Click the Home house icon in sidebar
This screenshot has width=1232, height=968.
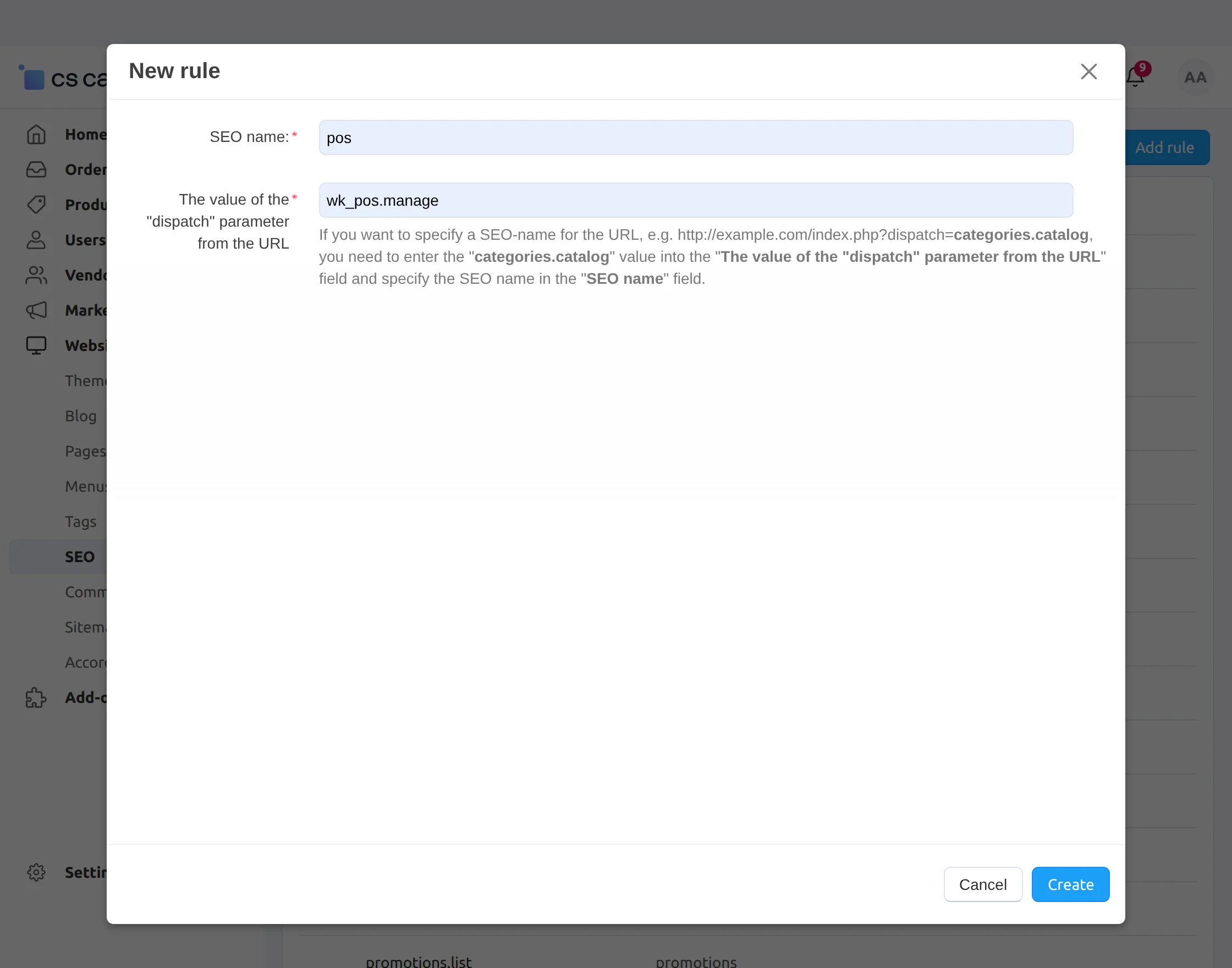click(x=36, y=134)
